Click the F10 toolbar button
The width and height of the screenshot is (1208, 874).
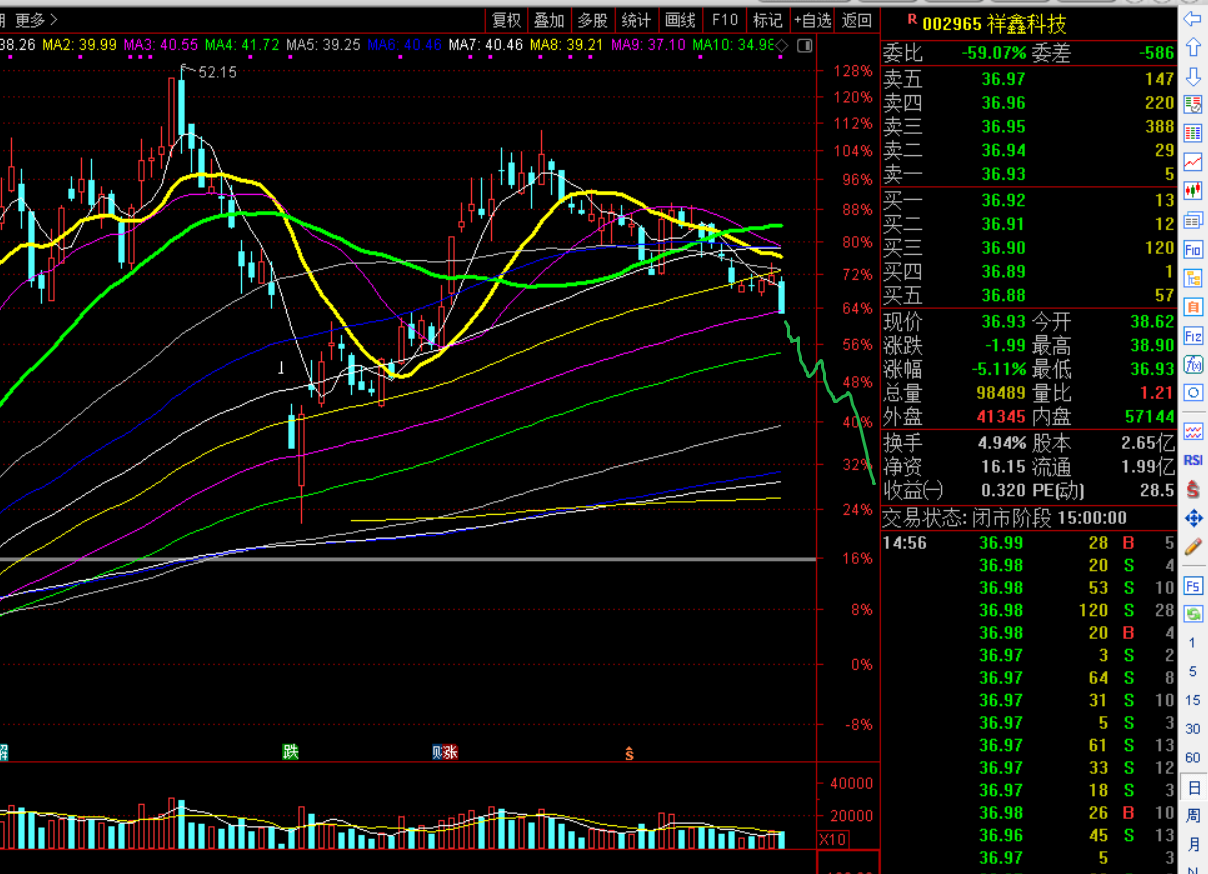(724, 20)
